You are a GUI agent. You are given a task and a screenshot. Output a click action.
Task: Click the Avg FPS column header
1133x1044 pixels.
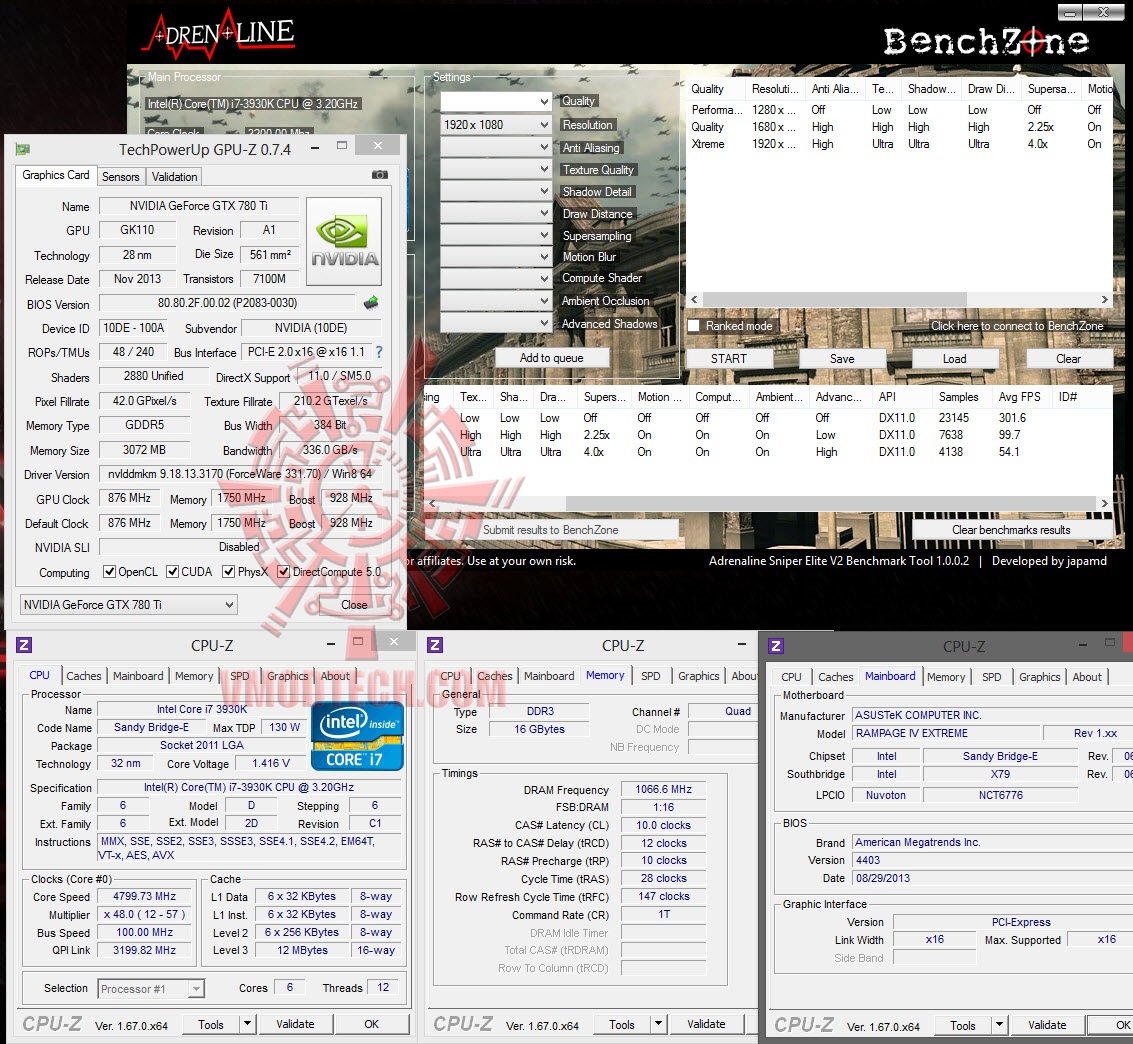tap(1020, 397)
